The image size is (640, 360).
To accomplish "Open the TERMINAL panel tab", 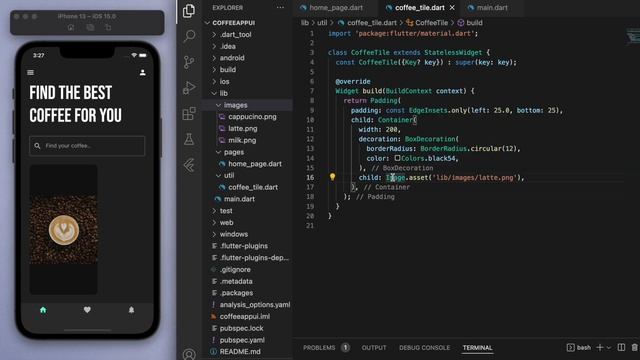I will coord(477,348).
